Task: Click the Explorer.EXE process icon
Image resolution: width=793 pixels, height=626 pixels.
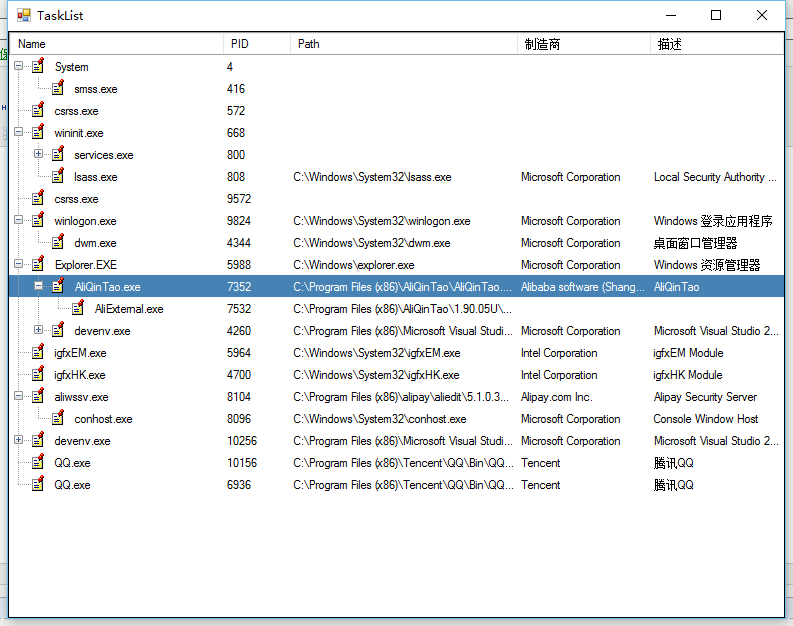Action: [x=38, y=264]
